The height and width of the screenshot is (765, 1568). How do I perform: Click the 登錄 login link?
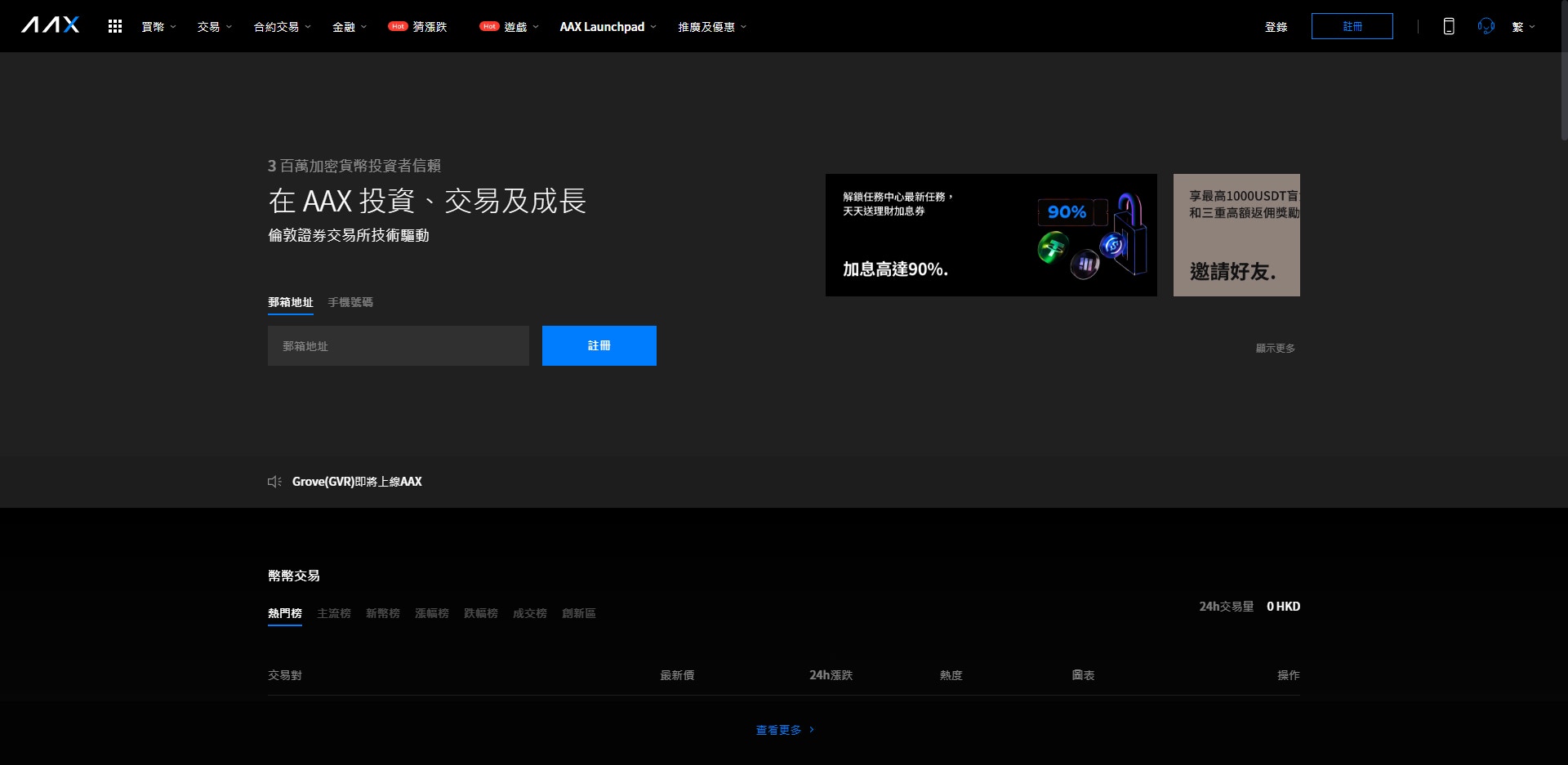click(1276, 25)
